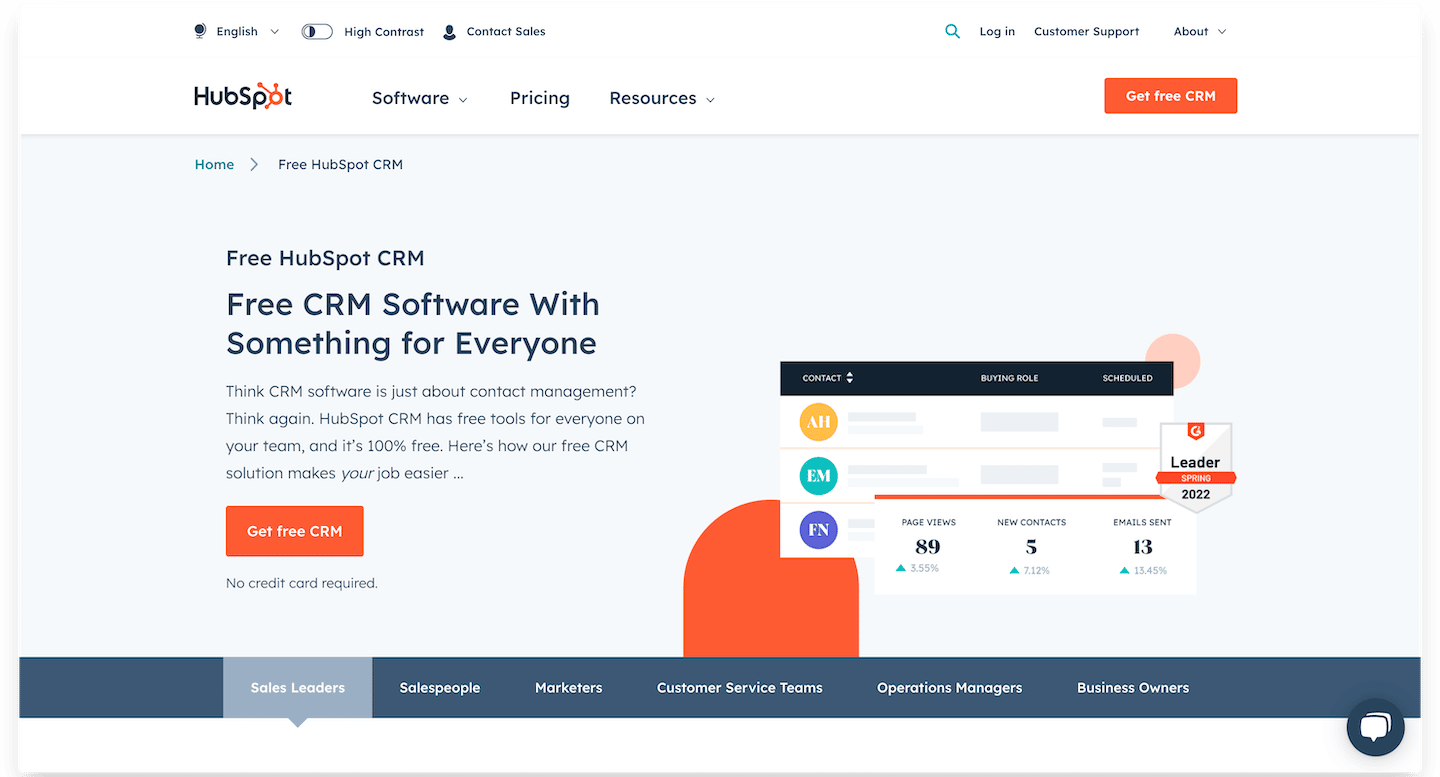Click the HubSpot logo

243,96
